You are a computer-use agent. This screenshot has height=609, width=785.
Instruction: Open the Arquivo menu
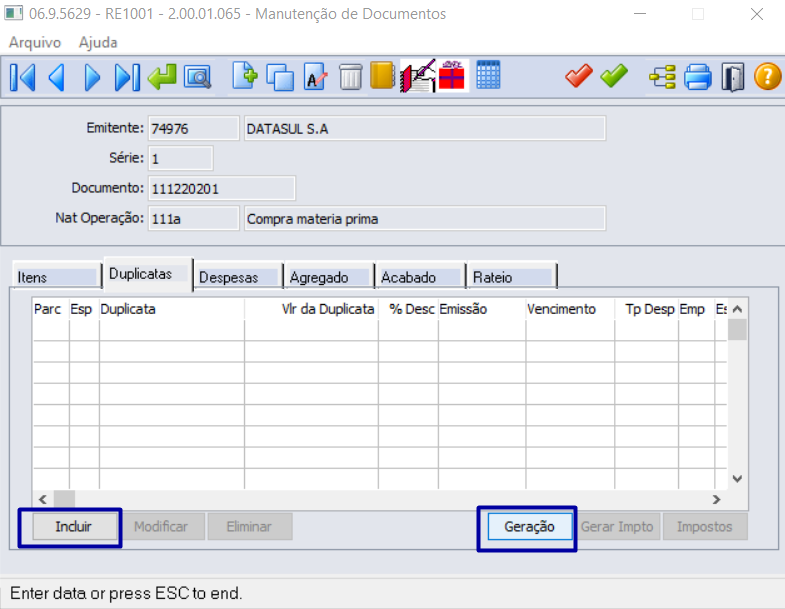coord(35,42)
